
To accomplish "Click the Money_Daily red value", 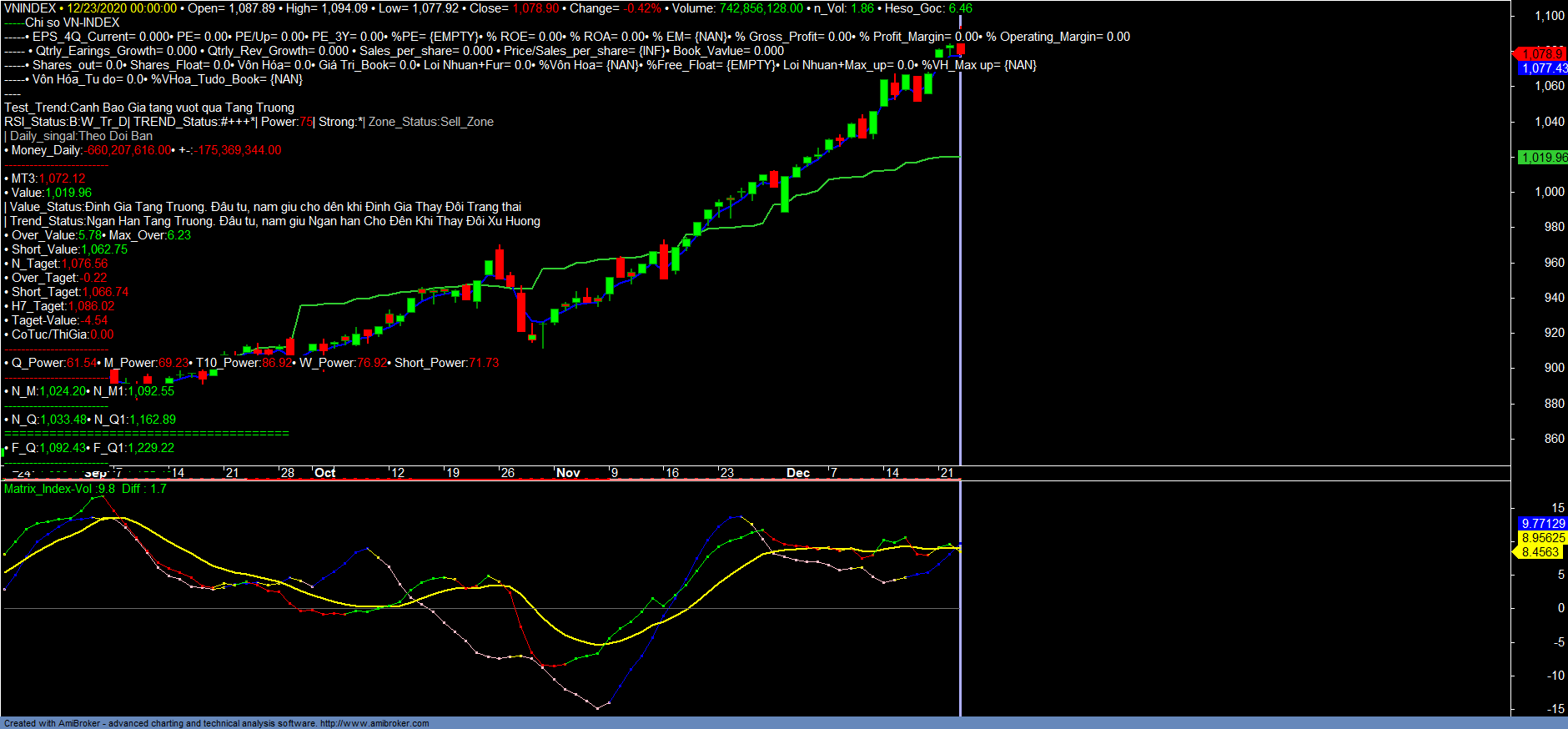I will coord(128,150).
